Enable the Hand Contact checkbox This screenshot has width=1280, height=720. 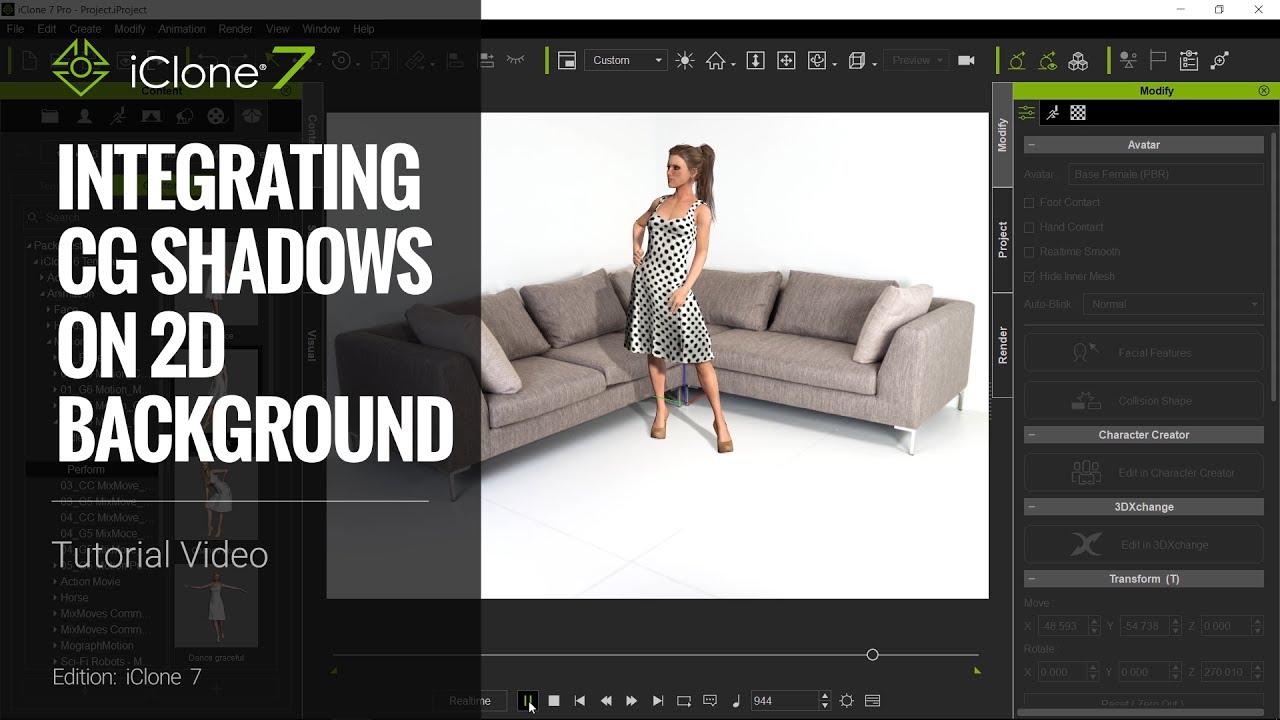tap(1029, 227)
